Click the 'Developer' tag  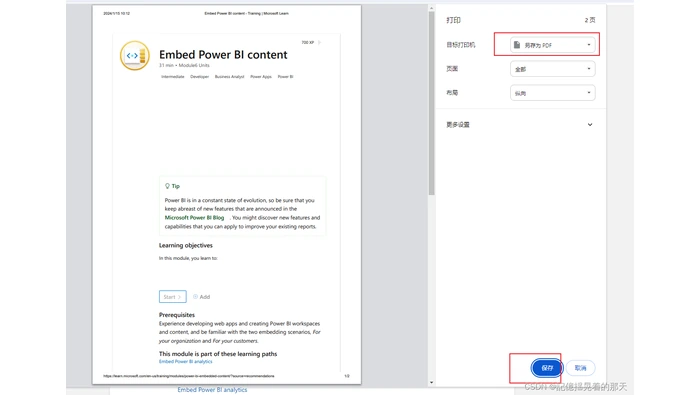200,77
